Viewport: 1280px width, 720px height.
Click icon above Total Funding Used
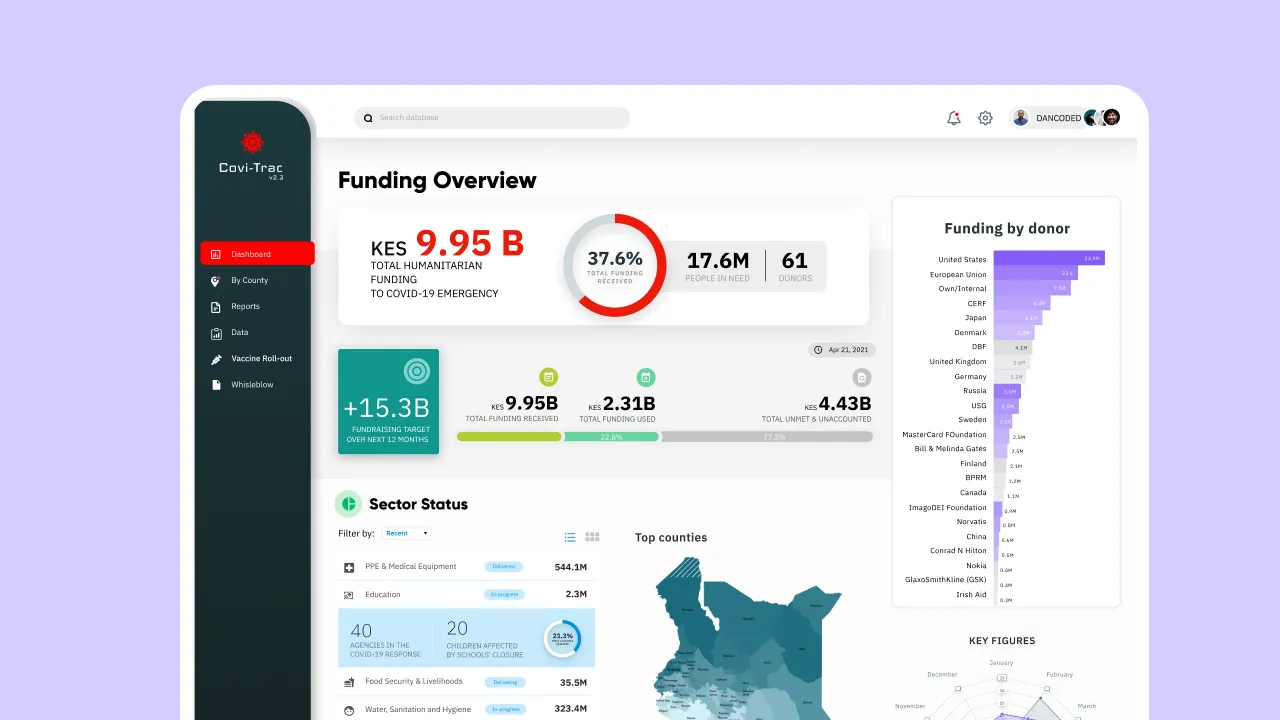click(x=646, y=377)
